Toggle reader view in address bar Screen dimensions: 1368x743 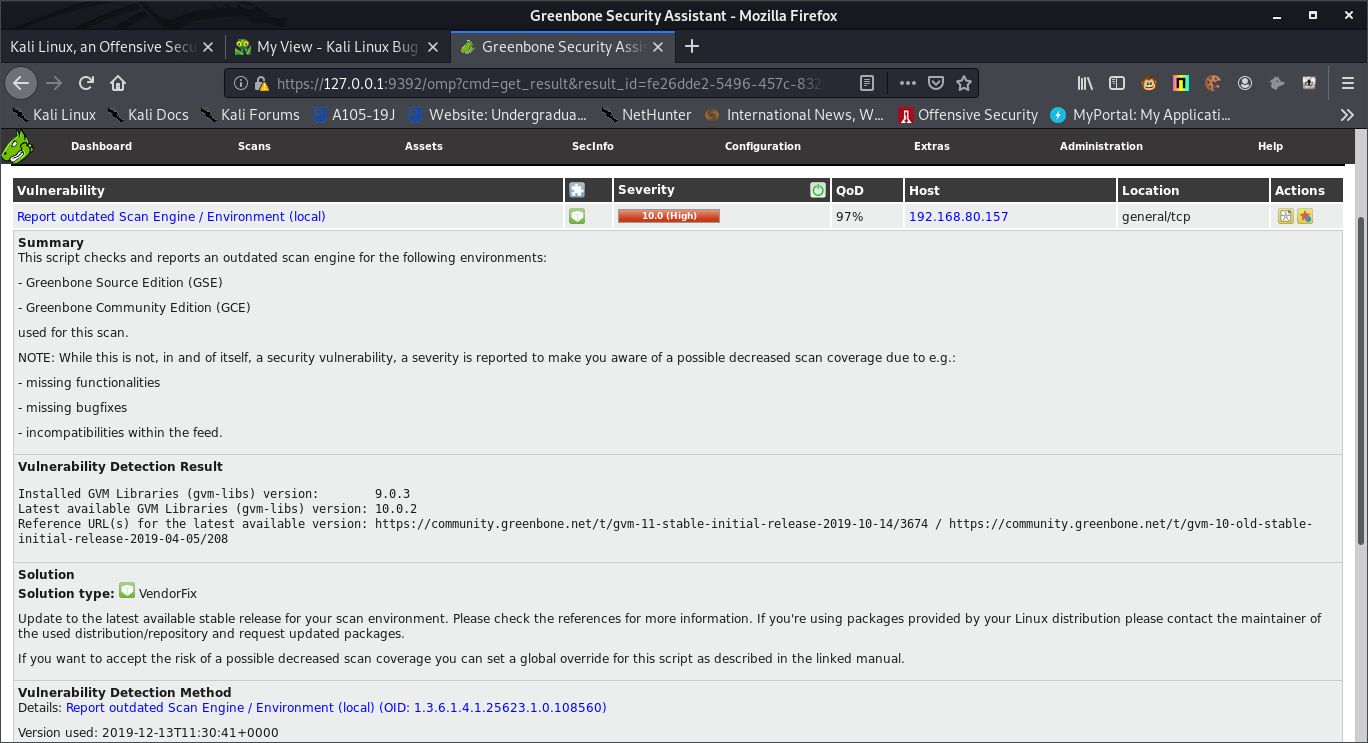pyautogui.click(x=868, y=83)
